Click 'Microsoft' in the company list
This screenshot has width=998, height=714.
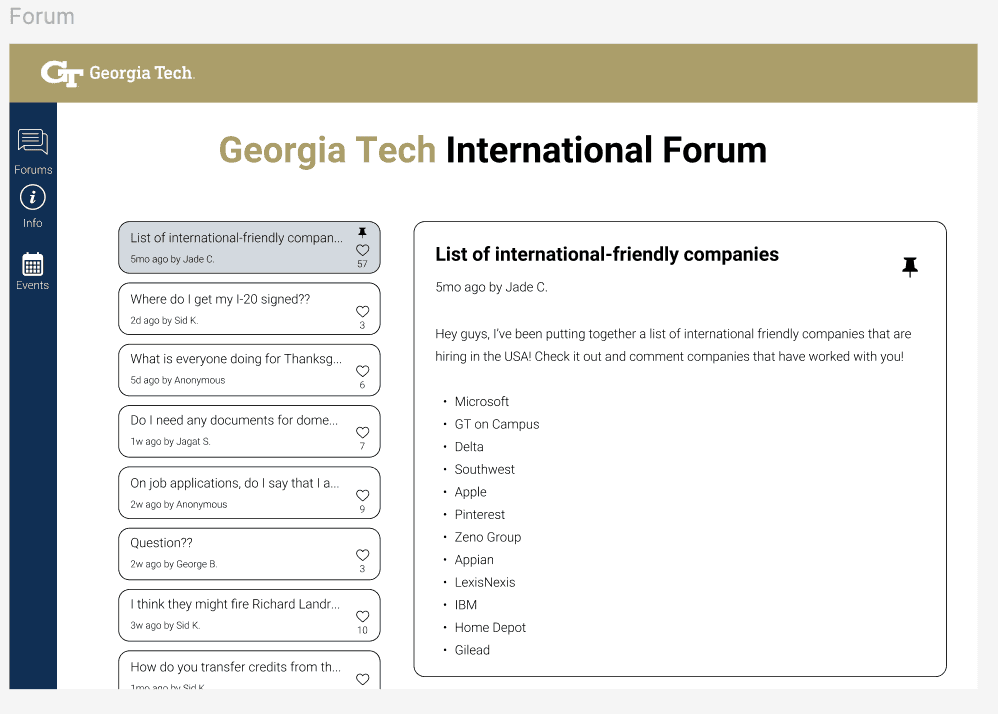click(482, 402)
